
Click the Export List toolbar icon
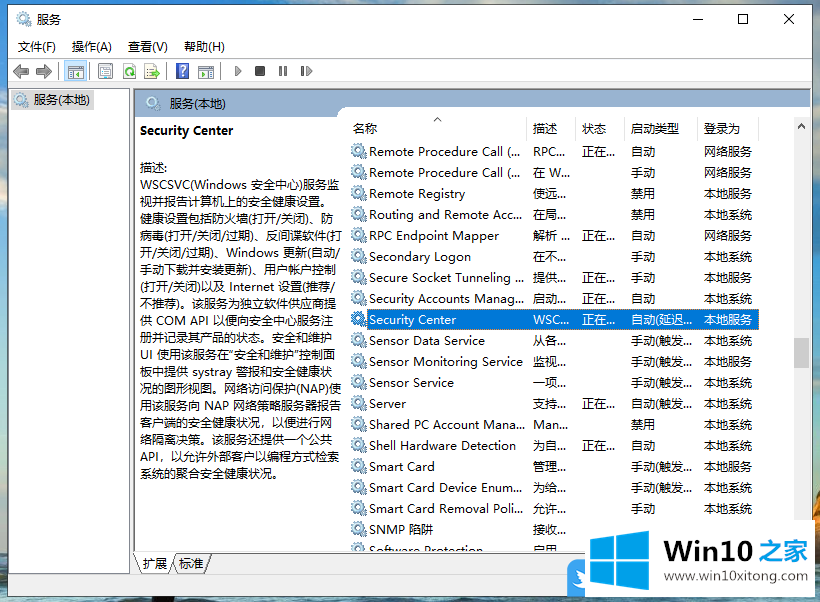[152, 71]
